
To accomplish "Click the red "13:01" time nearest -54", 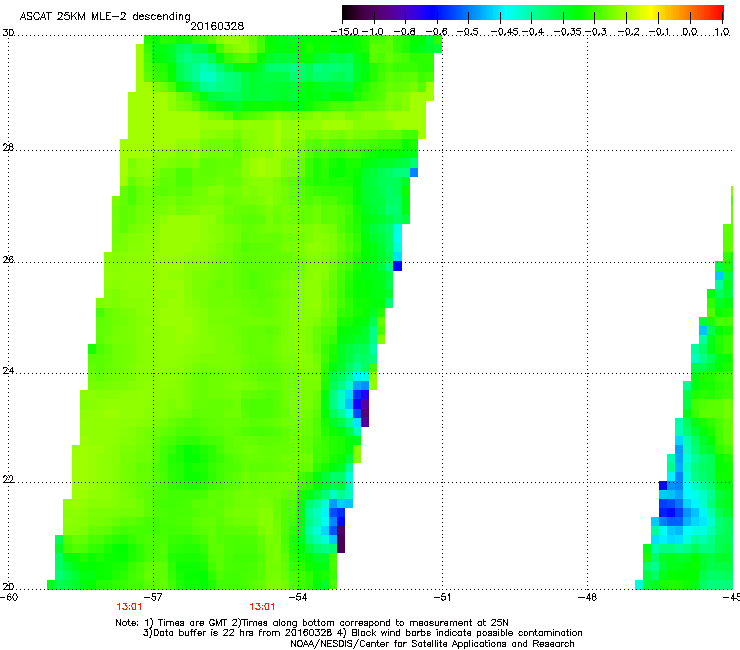I will pyautogui.click(x=262, y=607).
